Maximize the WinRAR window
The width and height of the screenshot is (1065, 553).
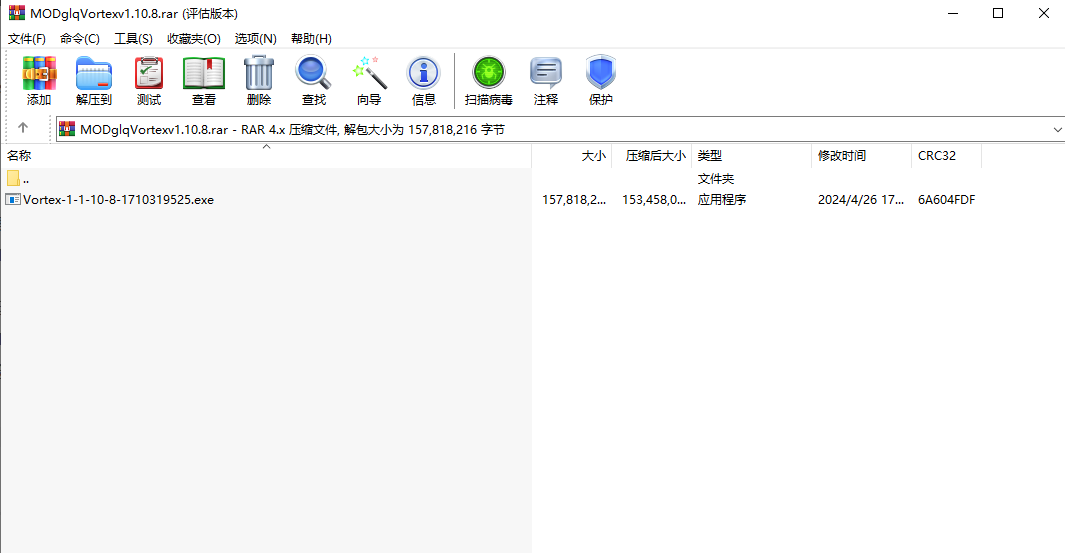(998, 13)
